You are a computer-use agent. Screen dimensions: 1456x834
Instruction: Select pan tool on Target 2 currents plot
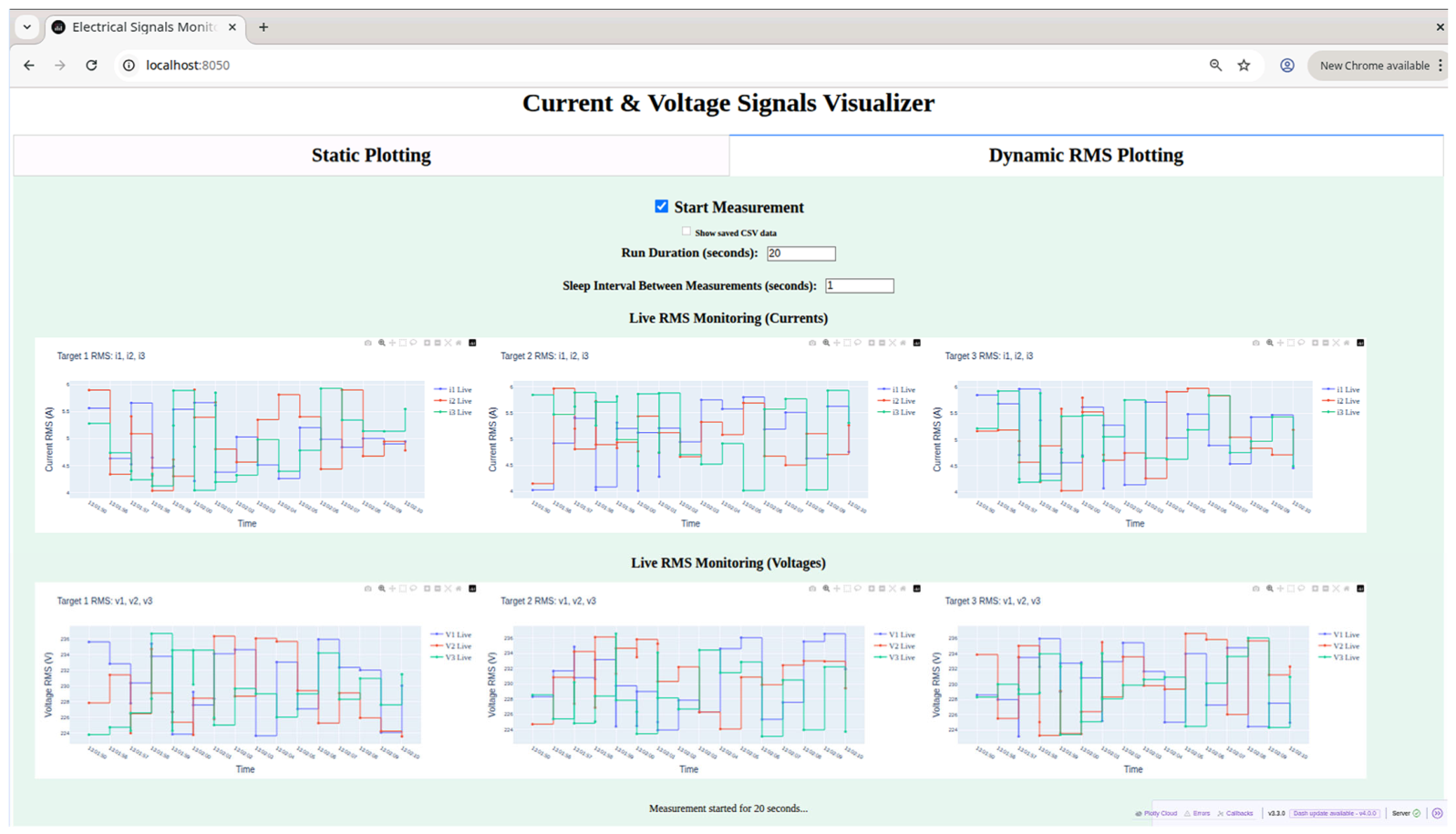(836, 343)
